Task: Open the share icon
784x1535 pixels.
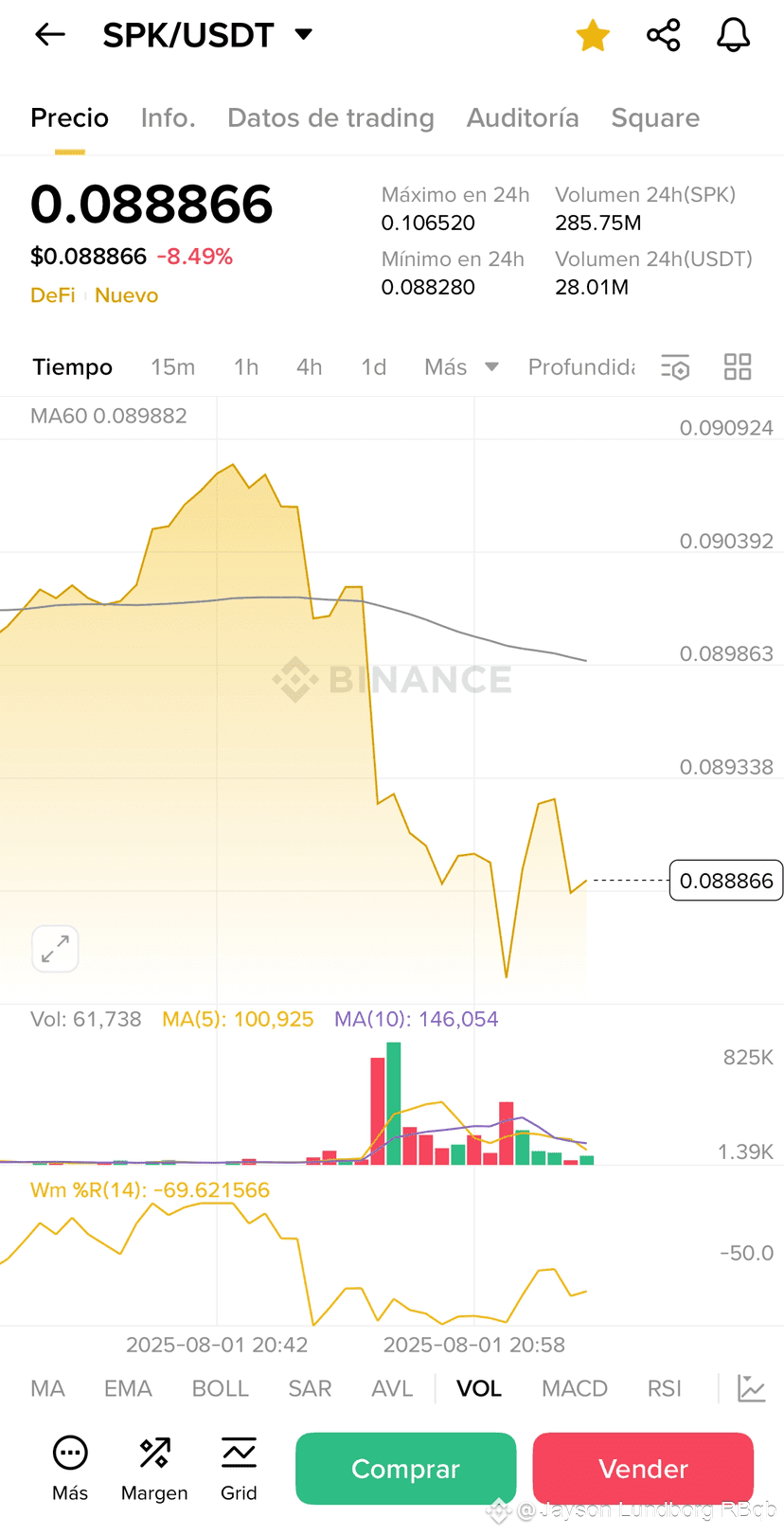Action: coord(663,35)
